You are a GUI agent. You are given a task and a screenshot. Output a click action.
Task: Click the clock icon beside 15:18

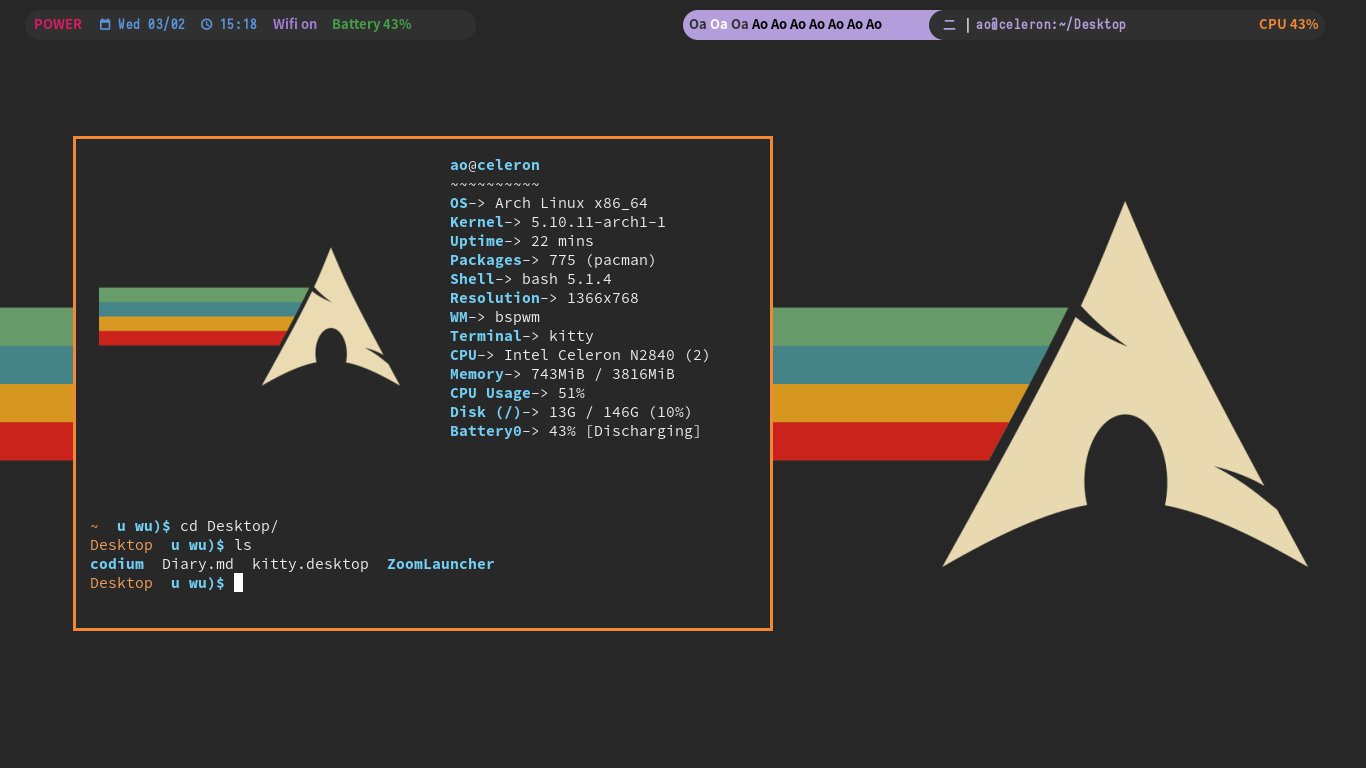tap(207, 24)
